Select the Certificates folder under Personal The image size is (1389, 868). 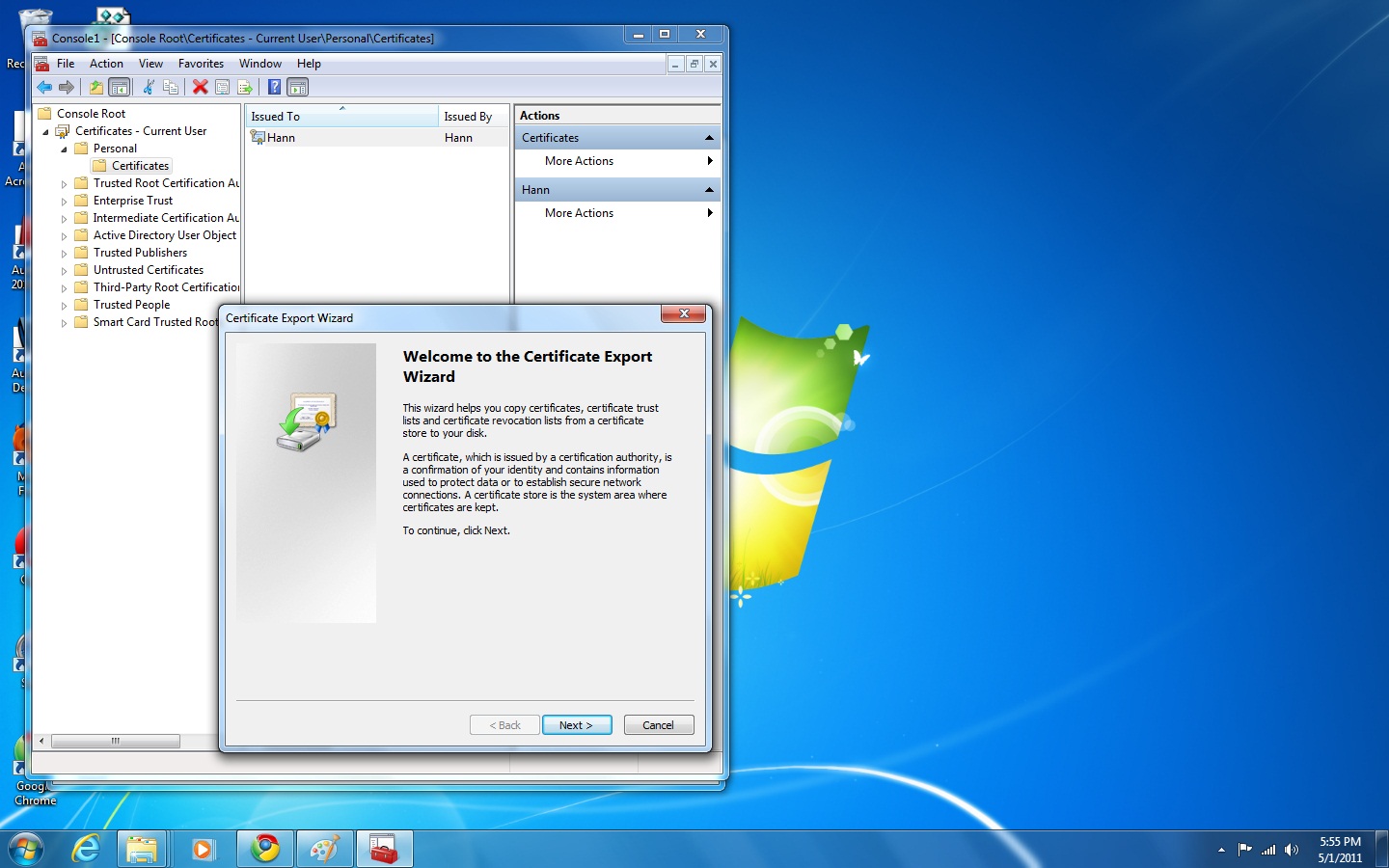tap(140, 166)
